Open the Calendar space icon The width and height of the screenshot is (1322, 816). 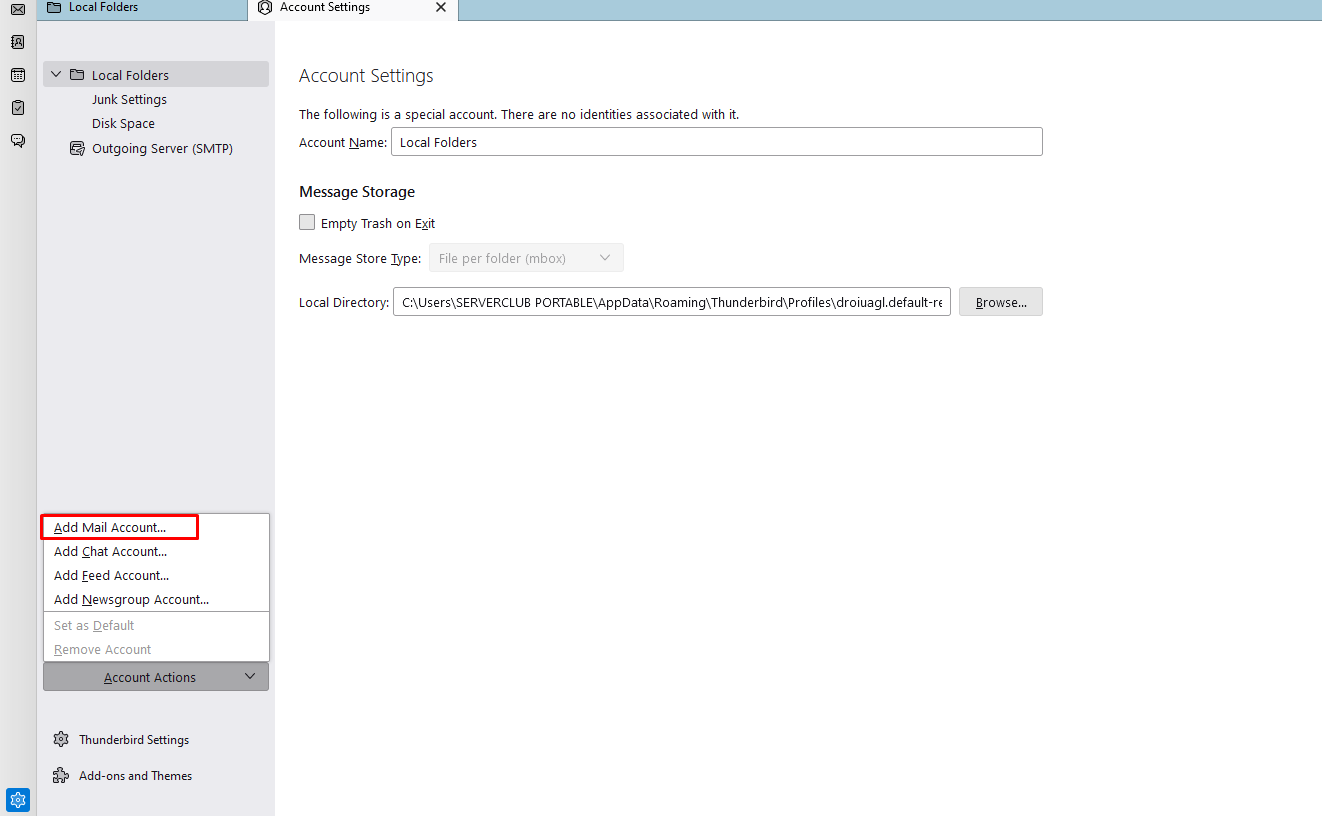(18, 75)
